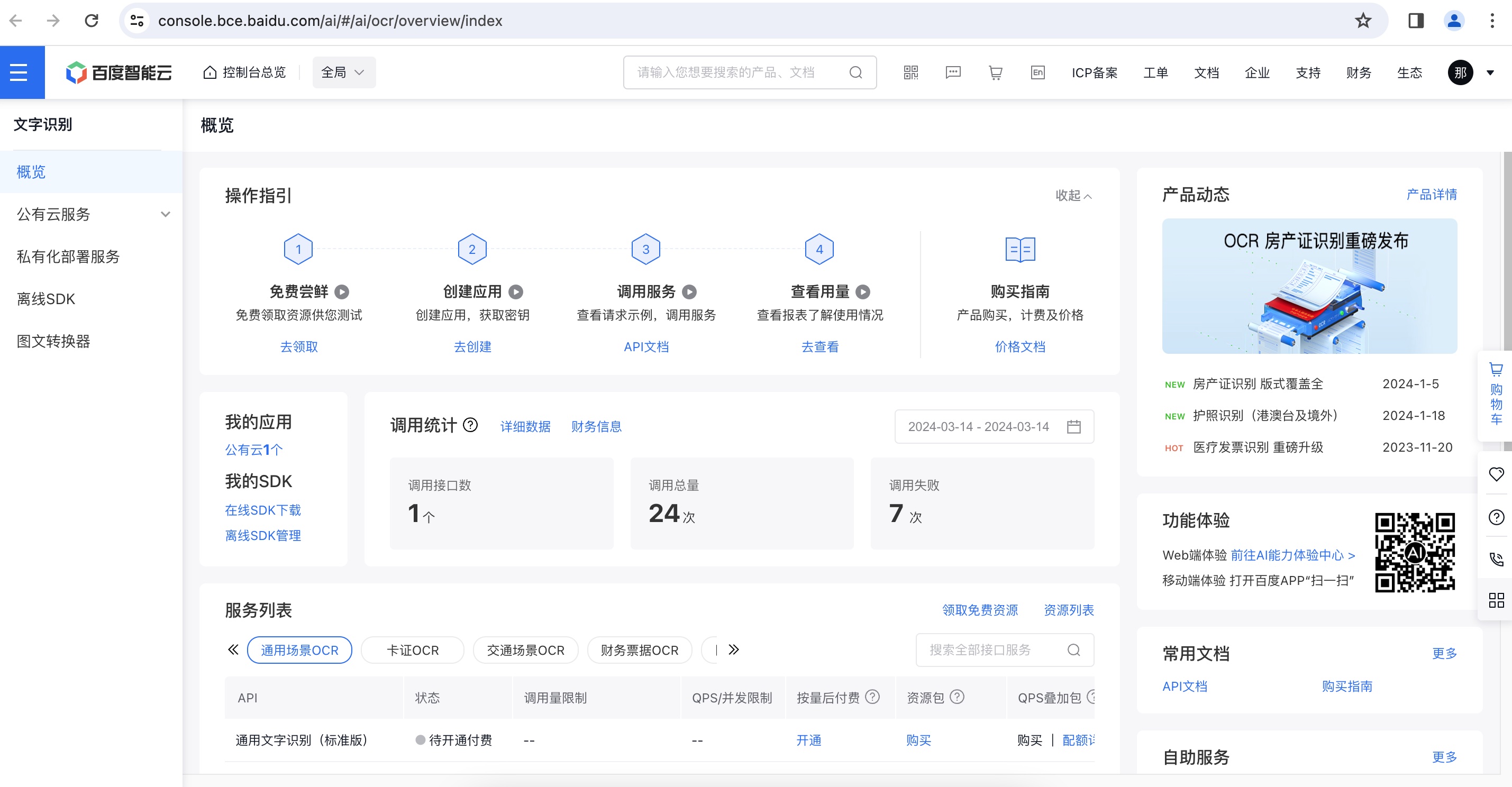Open floating 购物车 side button
The width and height of the screenshot is (1512, 787).
[1496, 395]
